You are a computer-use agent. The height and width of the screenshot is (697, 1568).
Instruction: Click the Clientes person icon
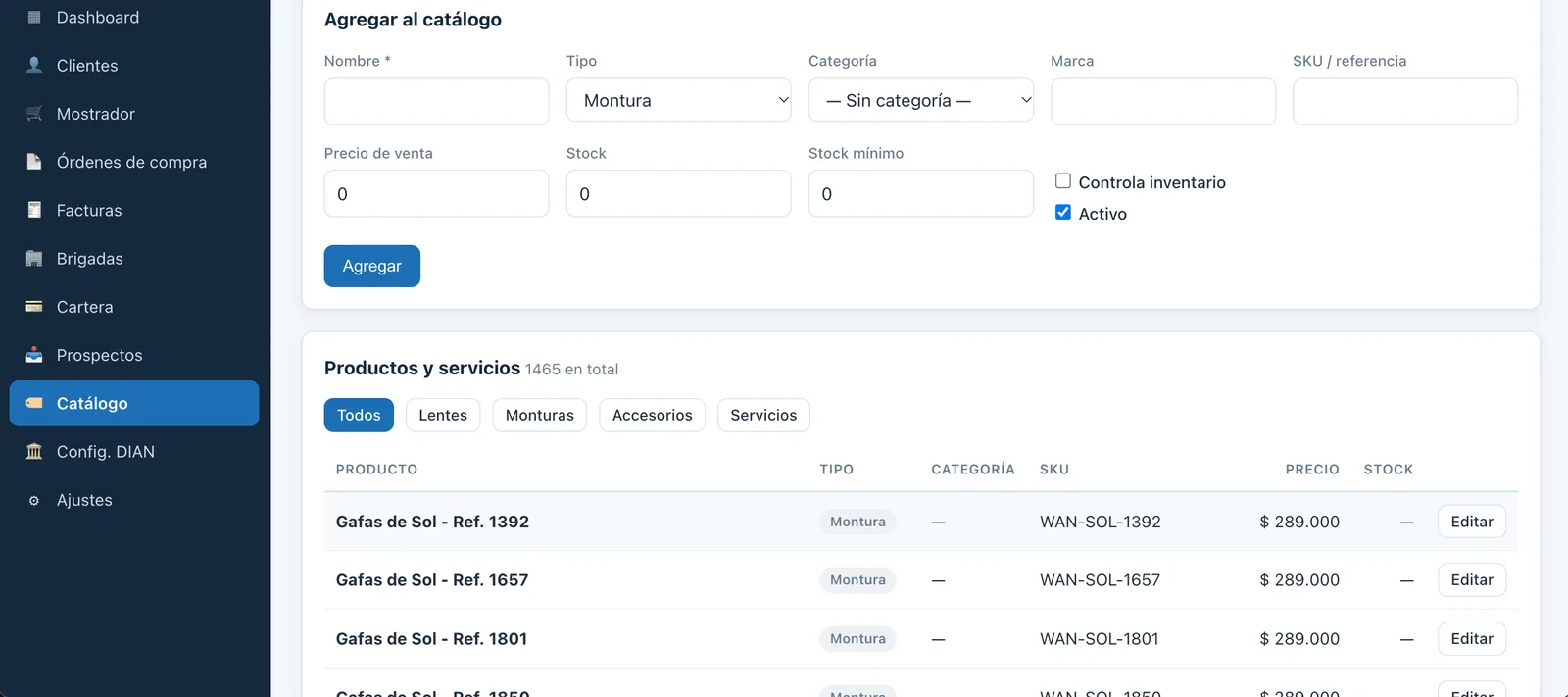[34, 66]
